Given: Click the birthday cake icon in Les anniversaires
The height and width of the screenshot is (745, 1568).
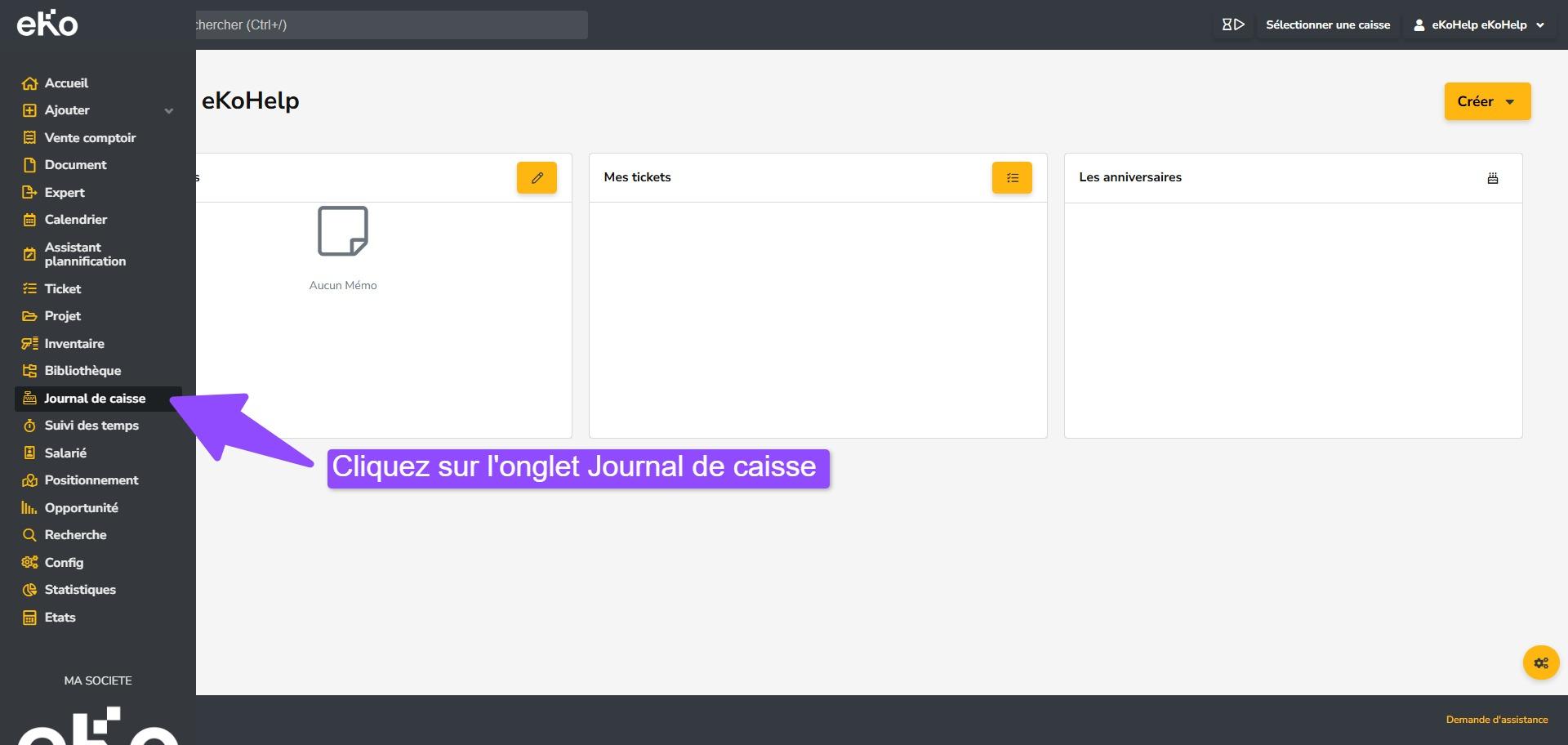Looking at the screenshot, I should [1492, 178].
